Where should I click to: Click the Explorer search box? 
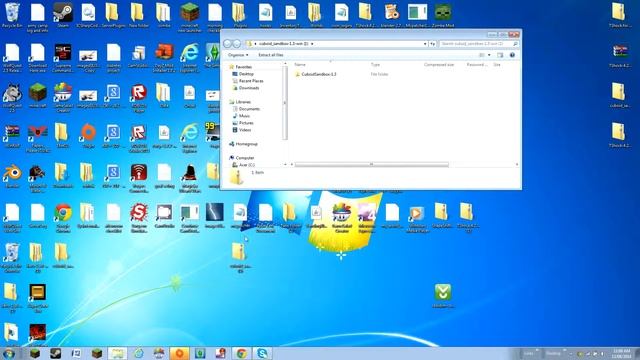coord(479,44)
